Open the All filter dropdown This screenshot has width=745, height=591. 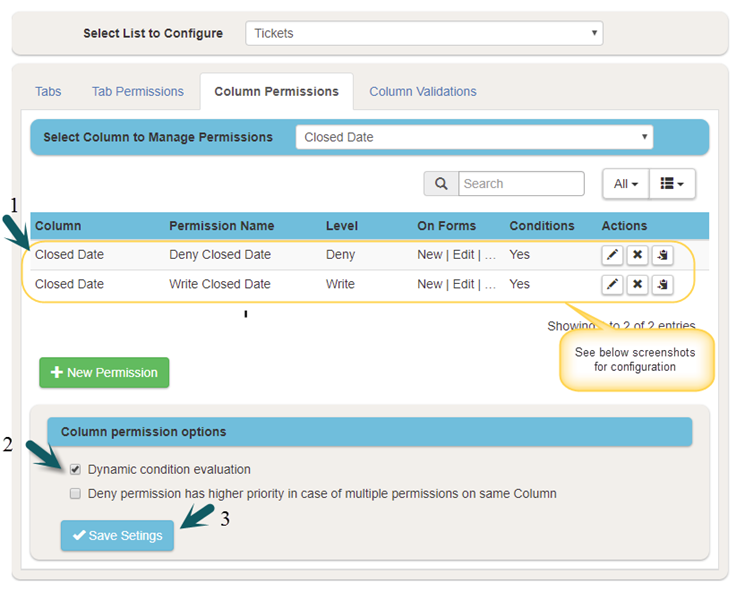(x=625, y=184)
